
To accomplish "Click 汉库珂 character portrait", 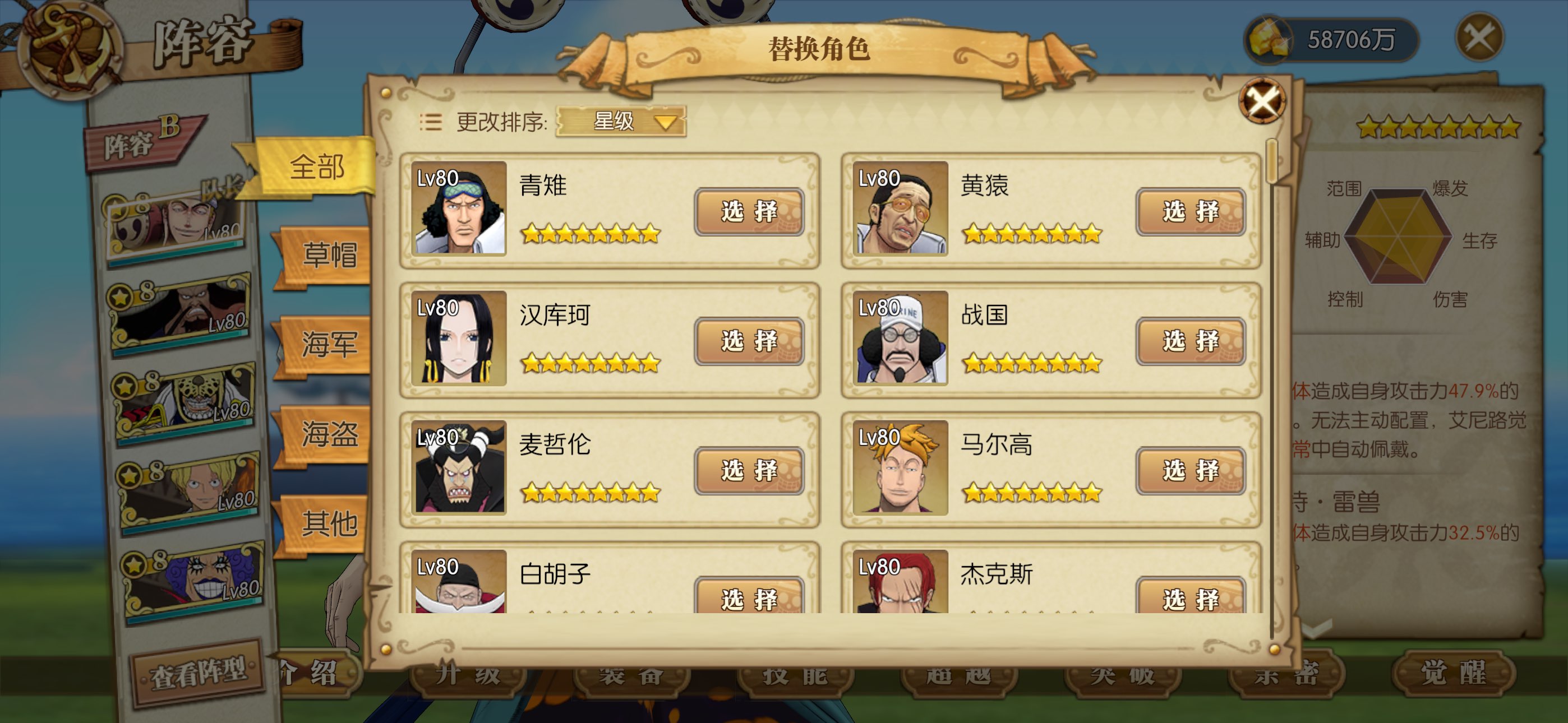I will 459,339.
